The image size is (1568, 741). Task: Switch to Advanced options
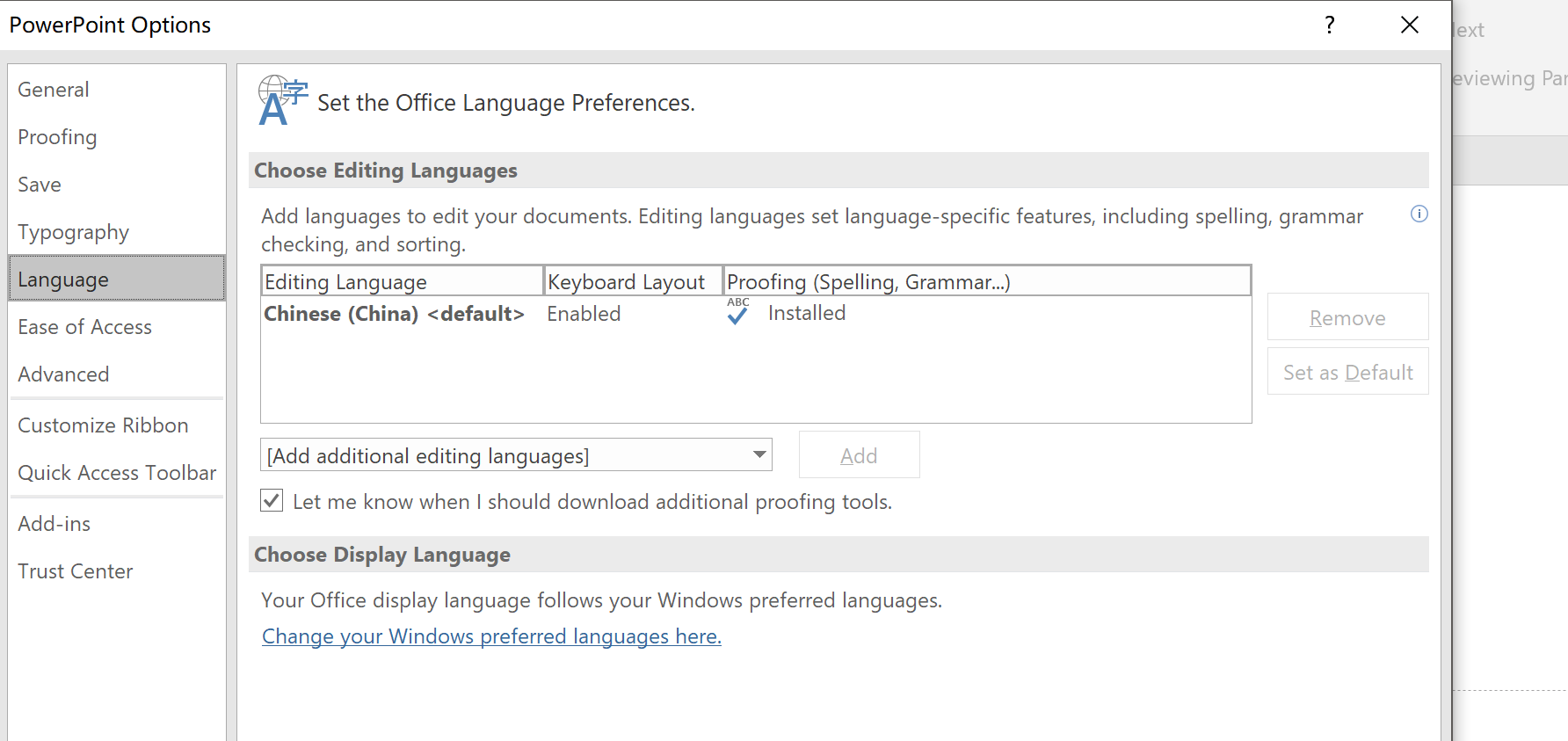(116, 374)
